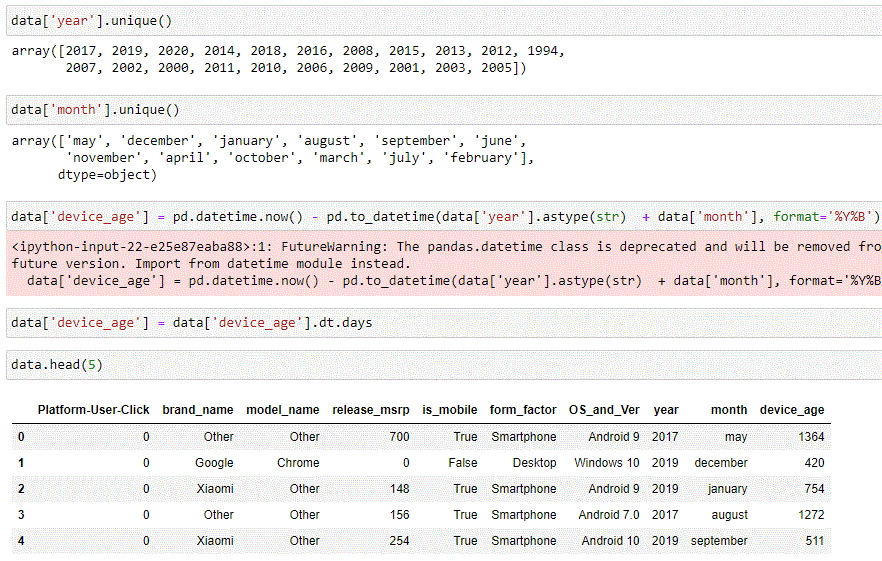Click the data['month'].unique() code cell
The width and height of the screenshot is (882, 561).
[444, 110]
